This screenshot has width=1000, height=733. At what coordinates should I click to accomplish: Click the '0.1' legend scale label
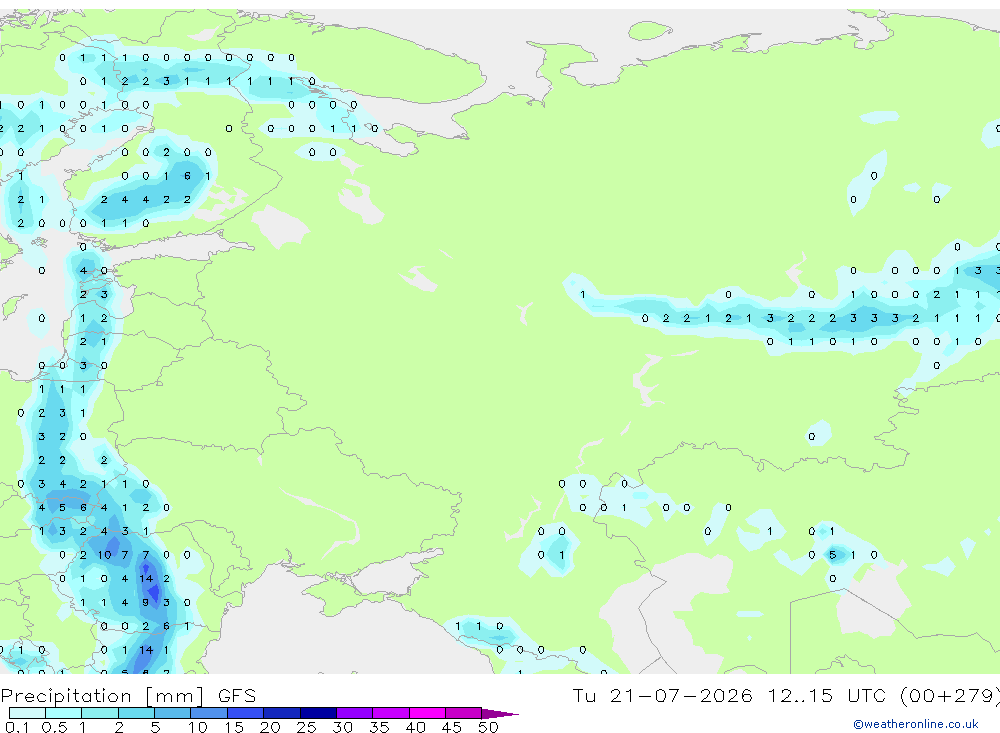click(17, 727)
